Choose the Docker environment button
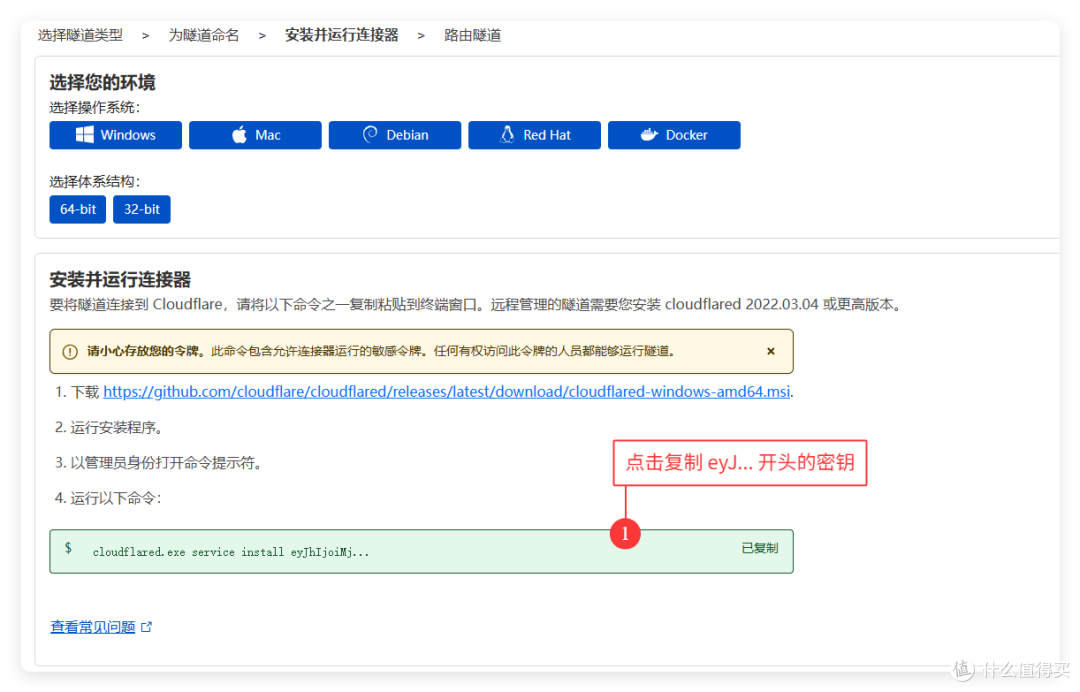The width and height of the screenshot is (1080, 692). [x=674, y=135]
